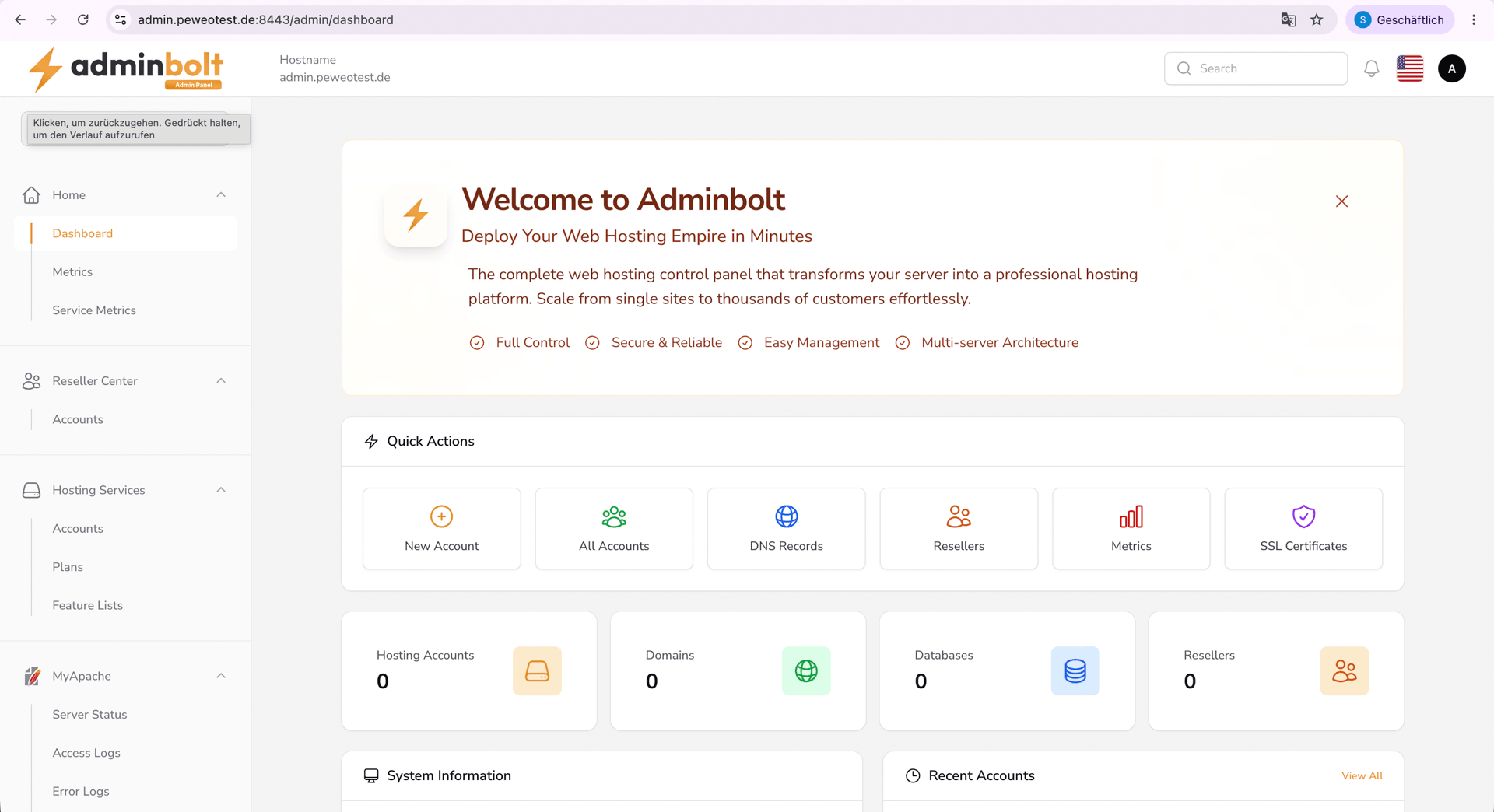Open Access Logs under MyApache
1494x812 pixels.
coord(86,753)
